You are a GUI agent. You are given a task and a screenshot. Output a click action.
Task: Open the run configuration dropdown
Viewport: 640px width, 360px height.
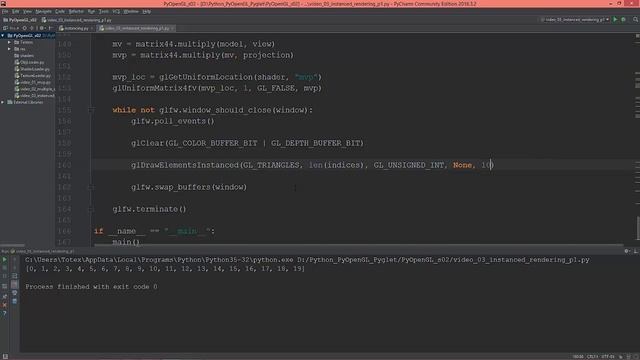click(x=575, y=20)
